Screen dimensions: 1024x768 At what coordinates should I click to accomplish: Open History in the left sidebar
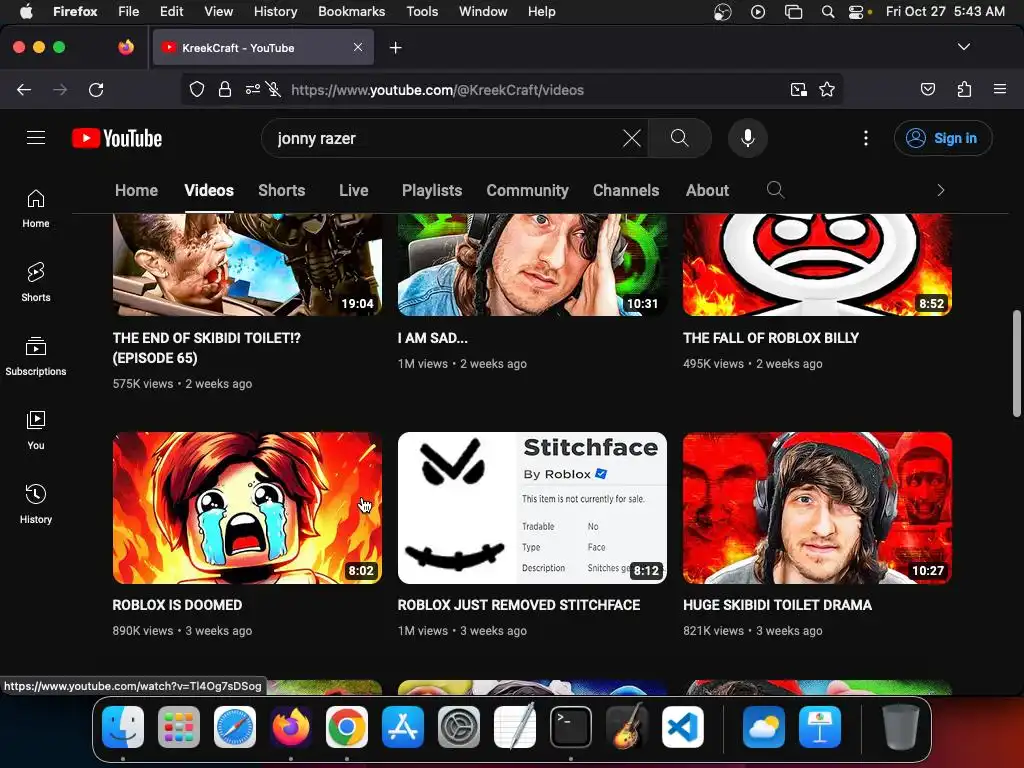(36, 504)
